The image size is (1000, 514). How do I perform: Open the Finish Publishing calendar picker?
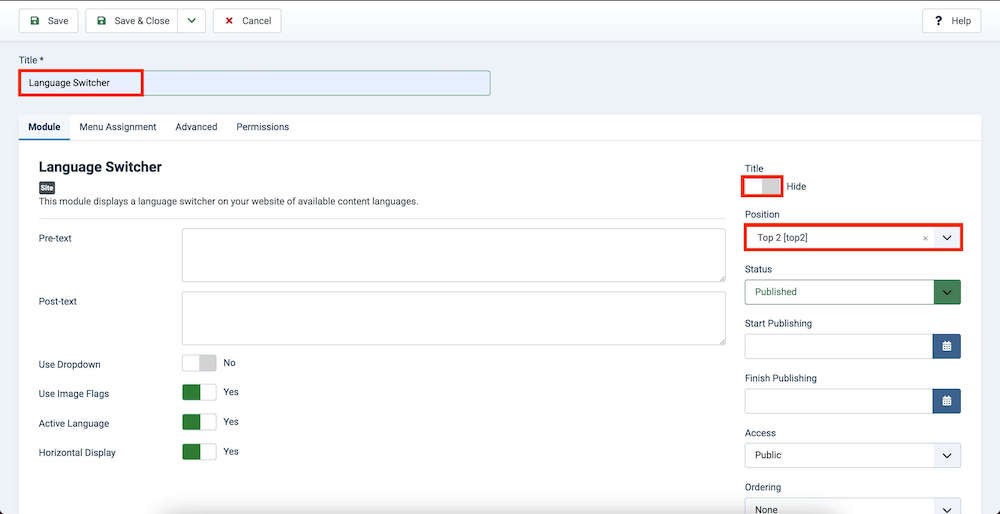point(946,401)
